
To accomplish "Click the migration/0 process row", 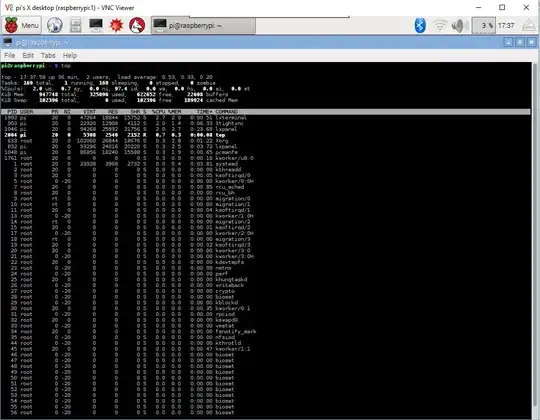I will [x=265, y=199].
